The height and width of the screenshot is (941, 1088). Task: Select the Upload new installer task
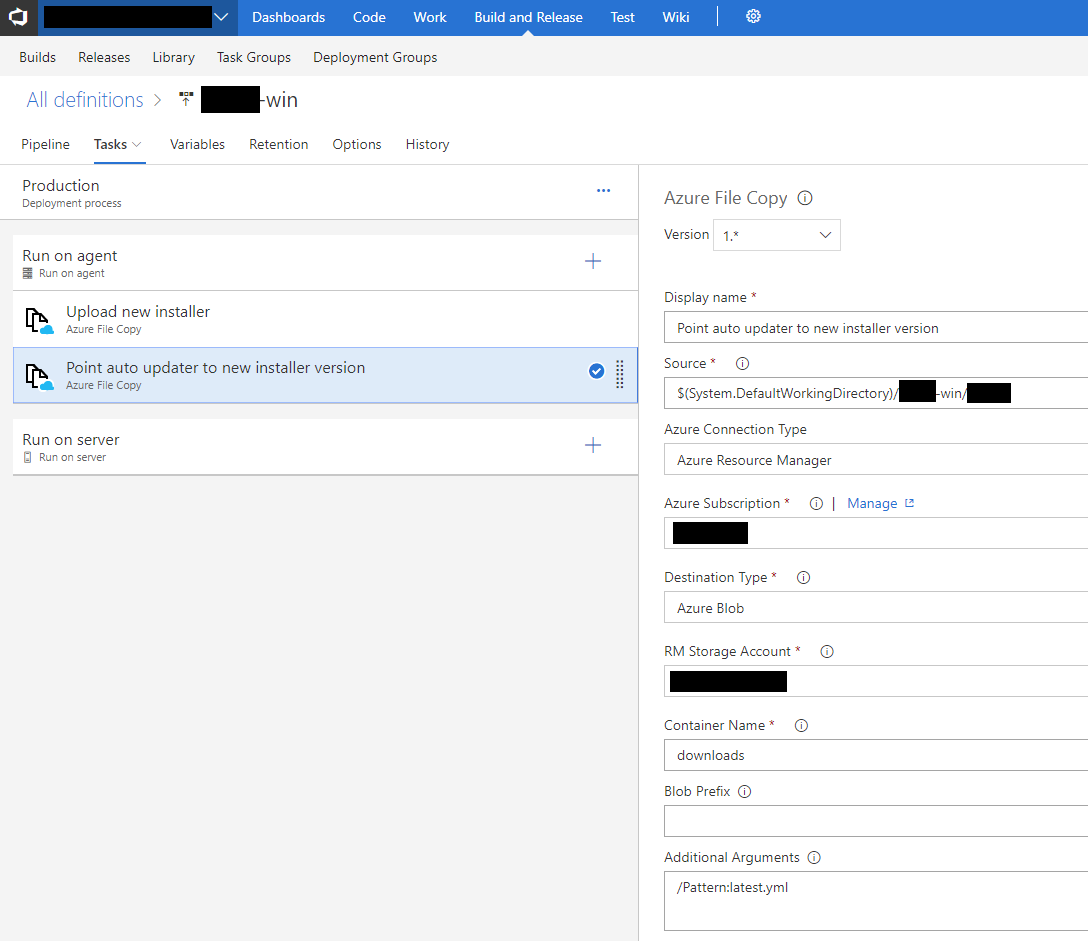[325, 319]
